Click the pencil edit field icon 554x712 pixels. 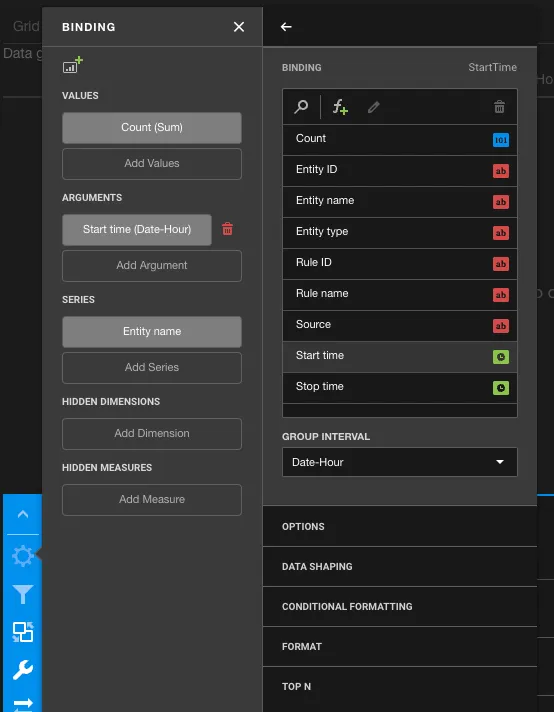(373, 107)
